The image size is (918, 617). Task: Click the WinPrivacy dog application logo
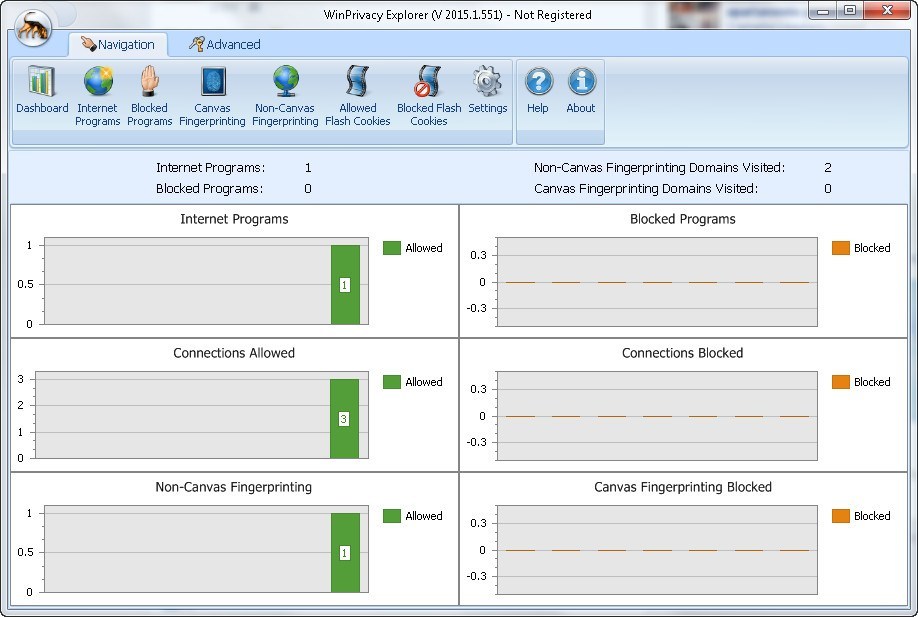33,28
